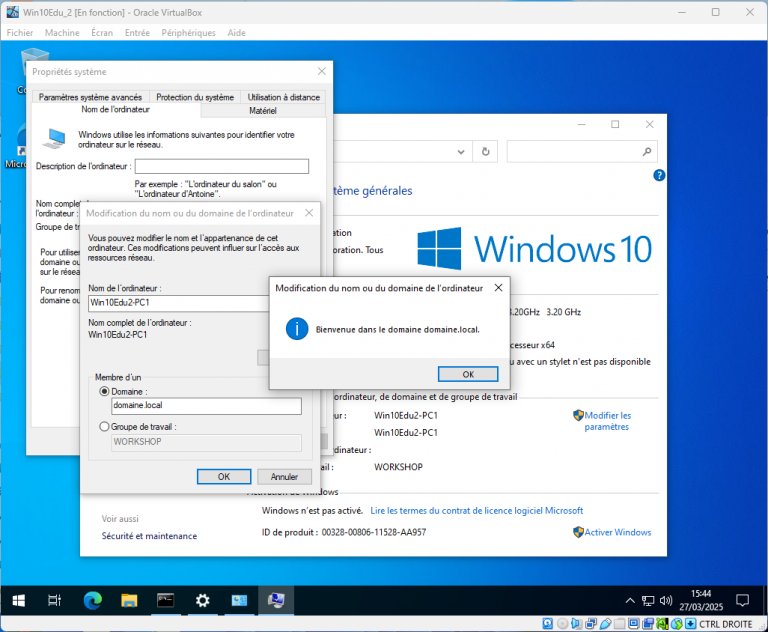Screen dimensions: 768x632
Task: Open the Machine menu
Action: point(62,33)
